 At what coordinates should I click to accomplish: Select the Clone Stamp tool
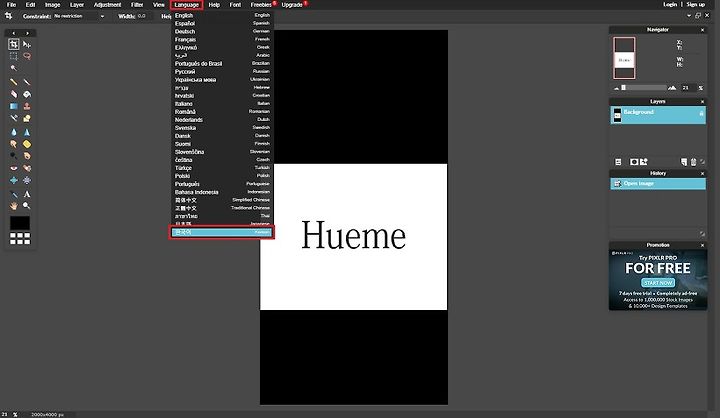point(27,106)
